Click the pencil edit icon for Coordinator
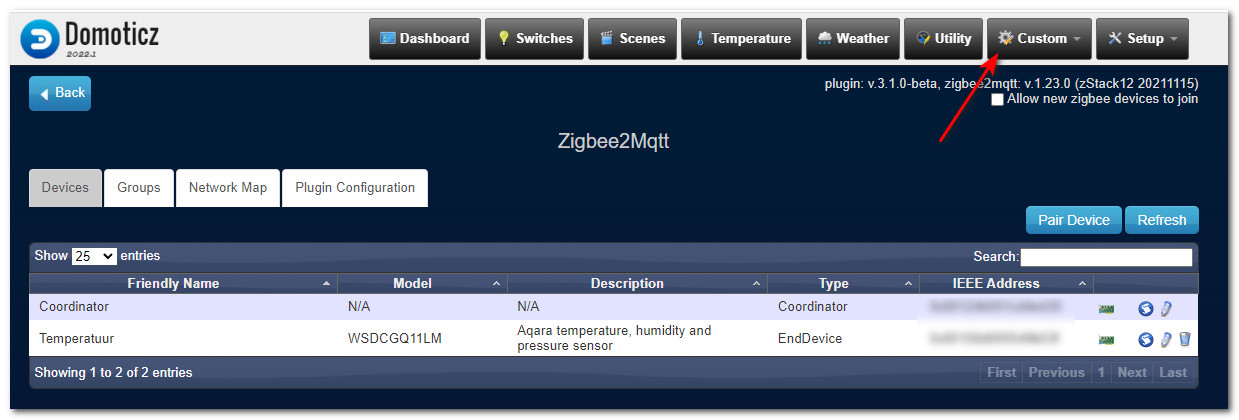The image size is (1239, 420). [x=1166, y=308]
